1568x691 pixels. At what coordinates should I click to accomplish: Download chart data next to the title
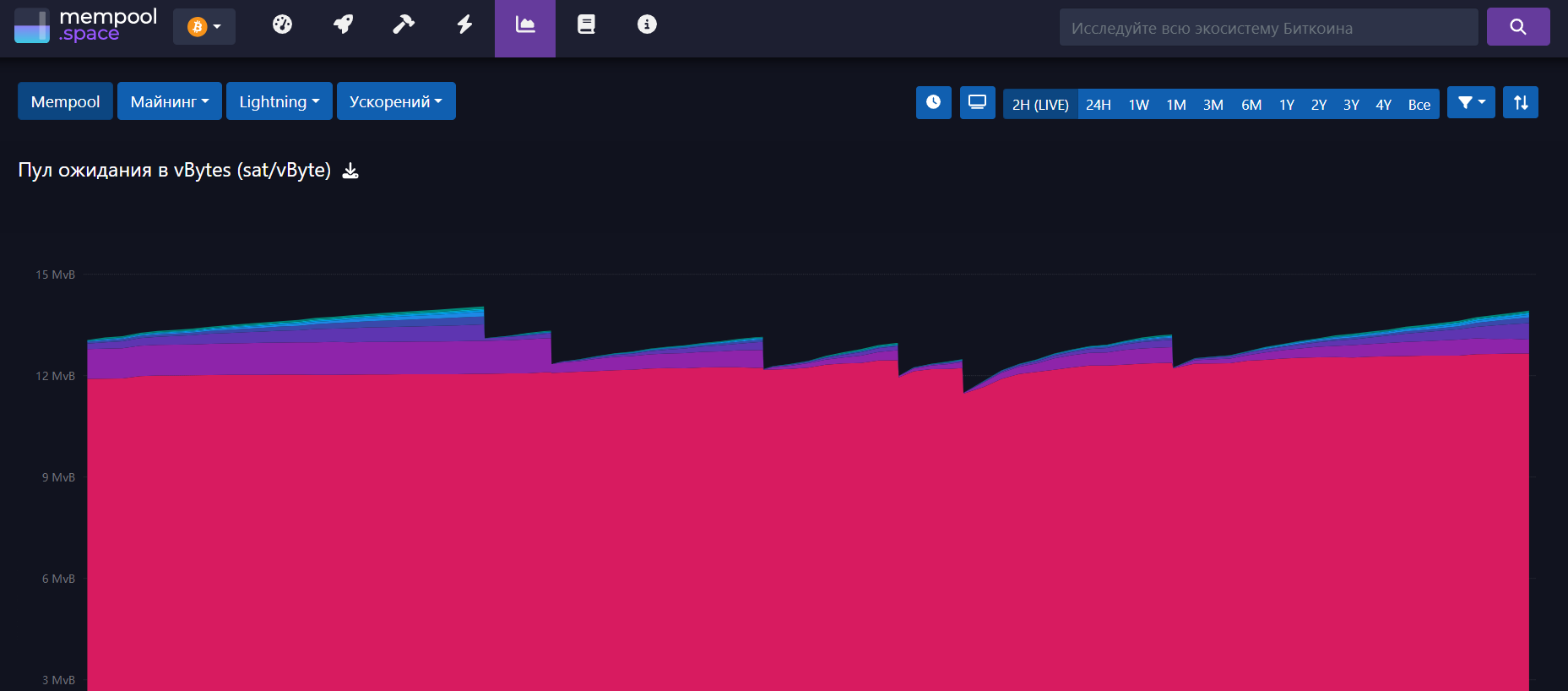tap(350, 171)
